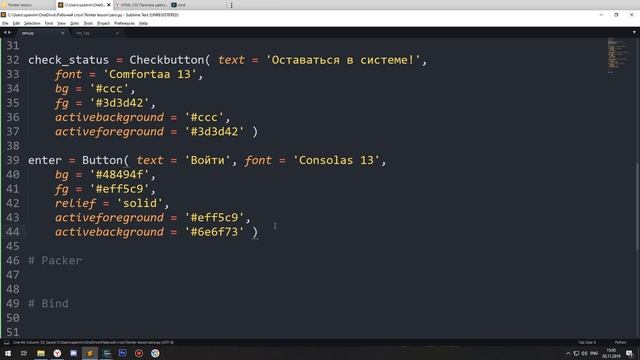
Task: Click the '#6e6f73' color value
Action: point(214,232)
